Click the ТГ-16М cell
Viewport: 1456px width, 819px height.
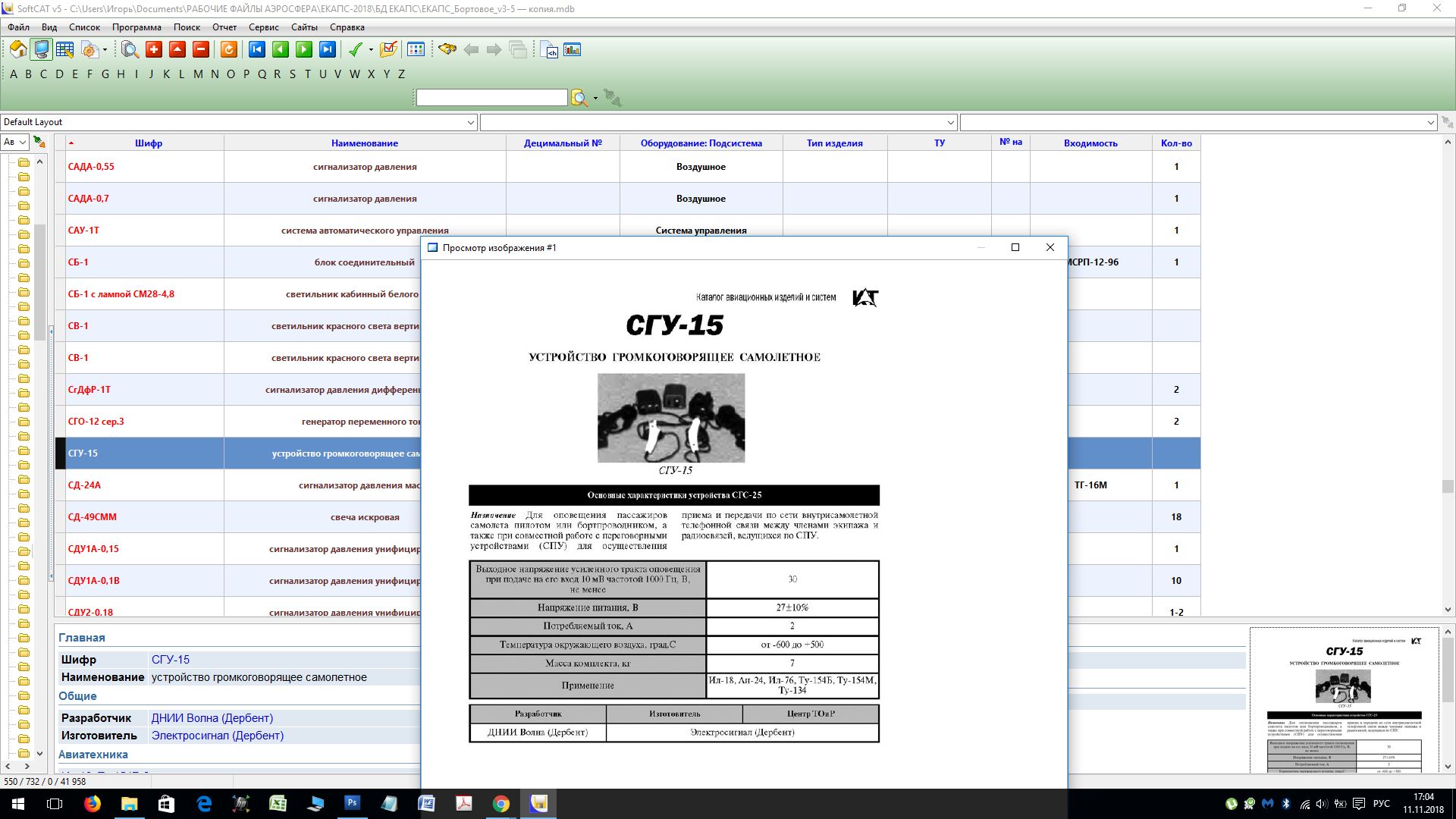(x=1090, y=485)
